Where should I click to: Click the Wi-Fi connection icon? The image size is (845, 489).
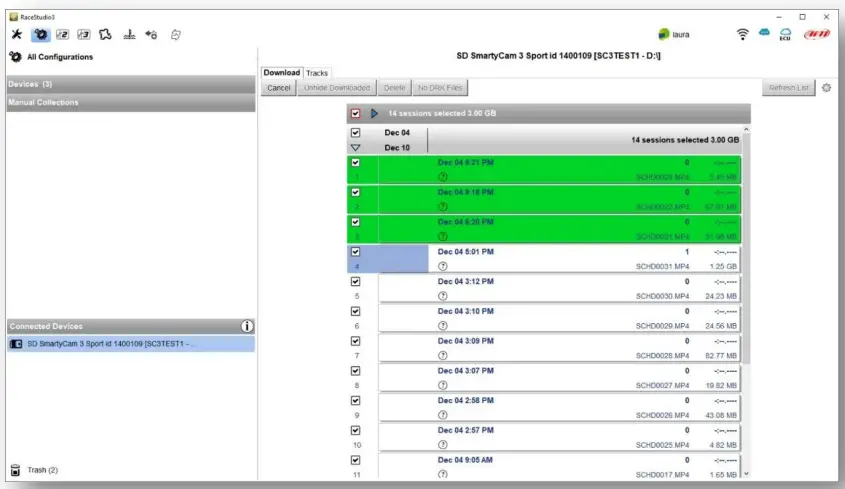point(742,35)
